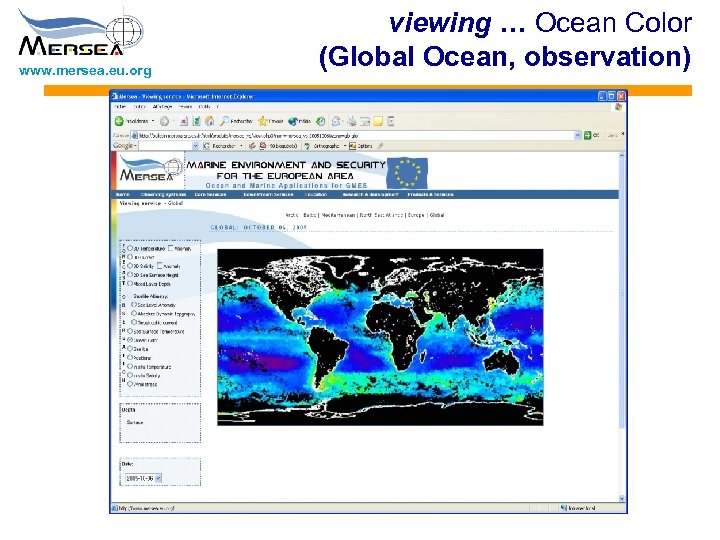The height and width of the screenshot is (540, 720).
Task: Click the Google toolbar Rechercher search button
Action: click(219, 146)
